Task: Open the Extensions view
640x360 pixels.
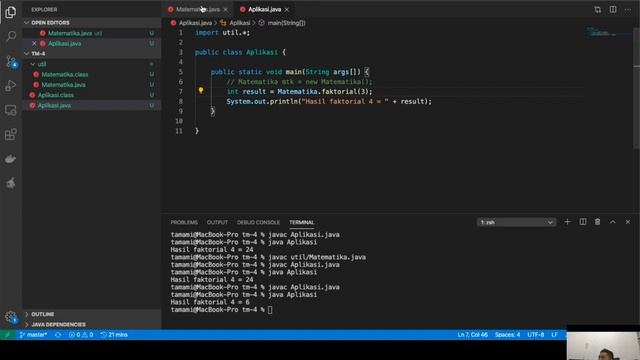Action: (x=11, y=134)
